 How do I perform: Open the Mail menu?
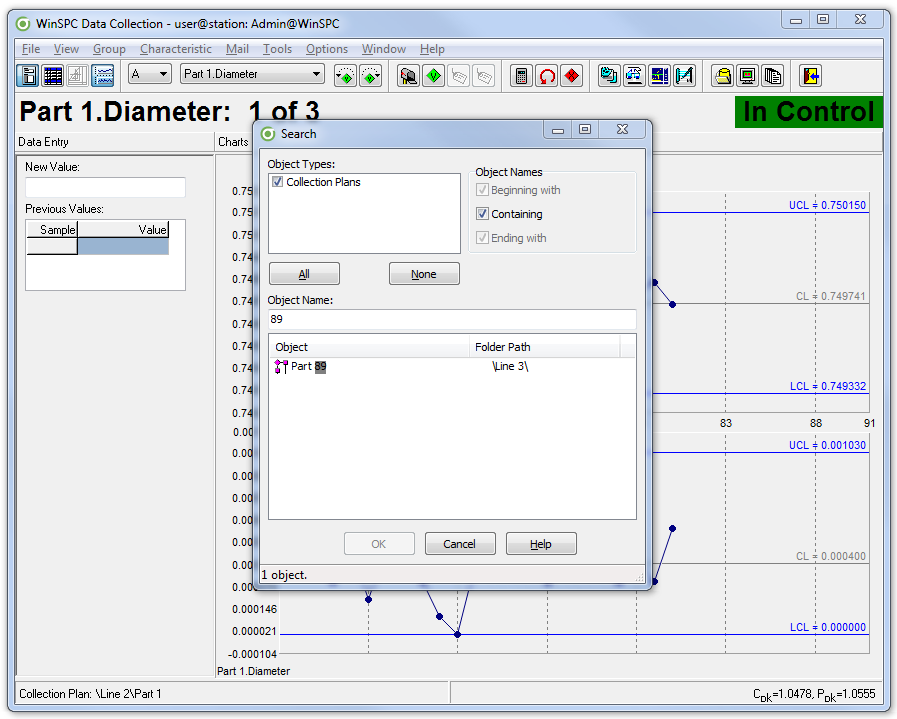point(237,49)
